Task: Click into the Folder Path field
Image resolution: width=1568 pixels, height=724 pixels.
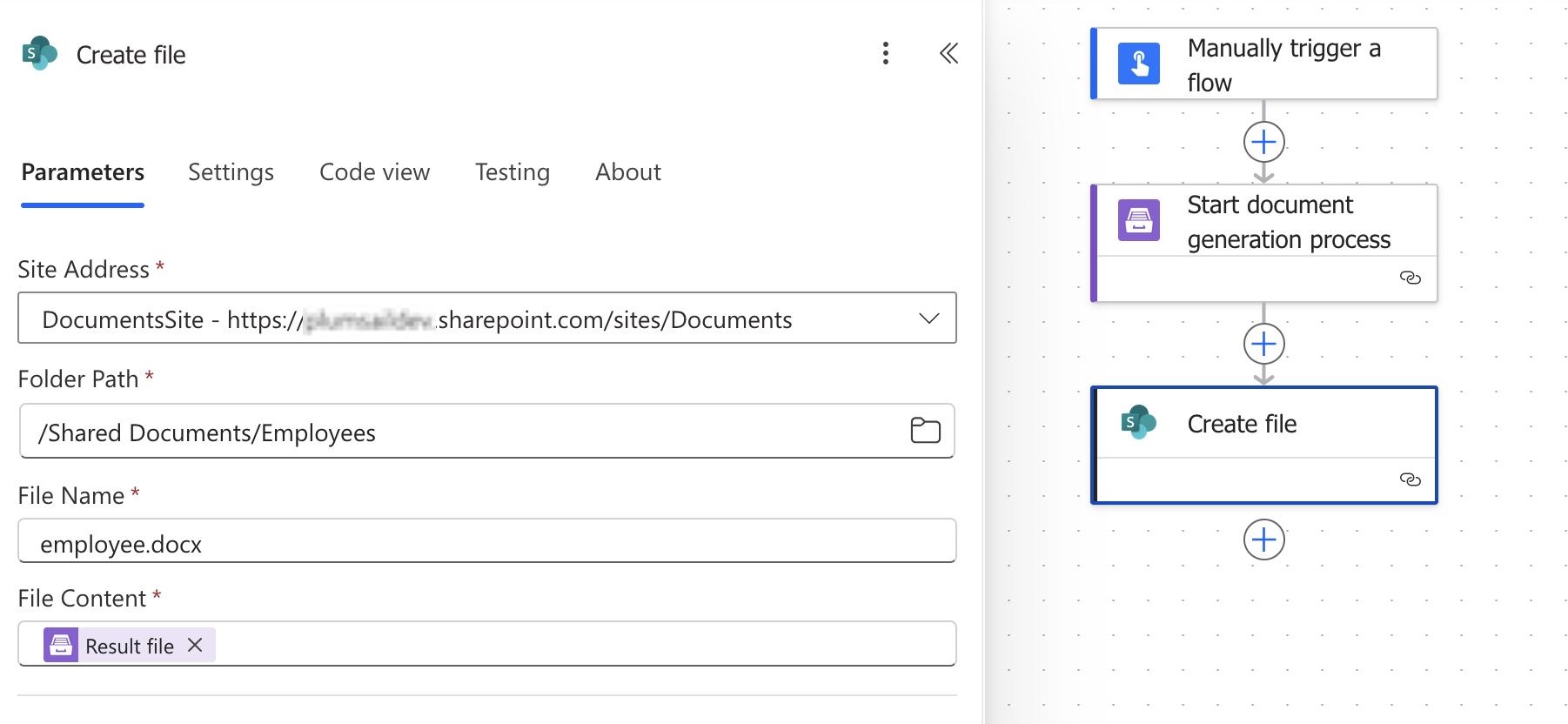Action: click(x=461, y=432)
